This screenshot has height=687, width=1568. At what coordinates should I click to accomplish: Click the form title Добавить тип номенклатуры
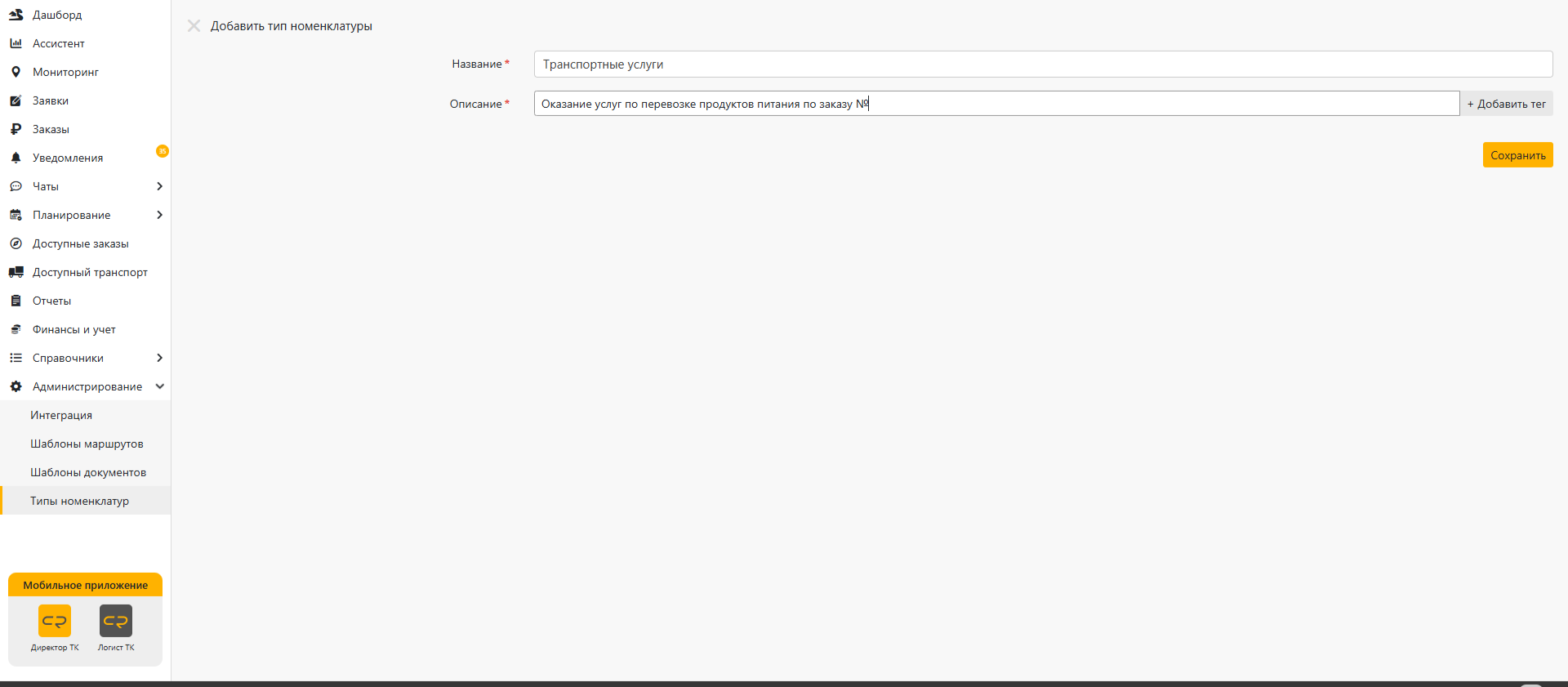point(292,26)
